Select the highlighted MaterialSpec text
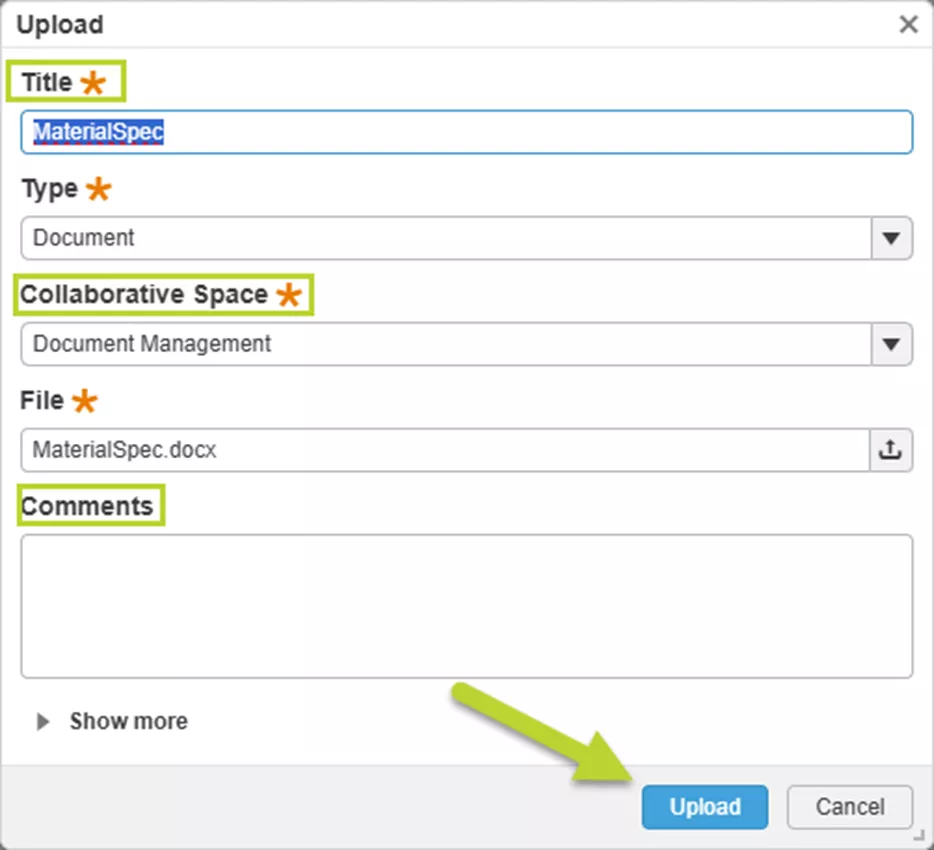Image resolution: width=934 pixels, height=850 pixels. coord(94,131)
